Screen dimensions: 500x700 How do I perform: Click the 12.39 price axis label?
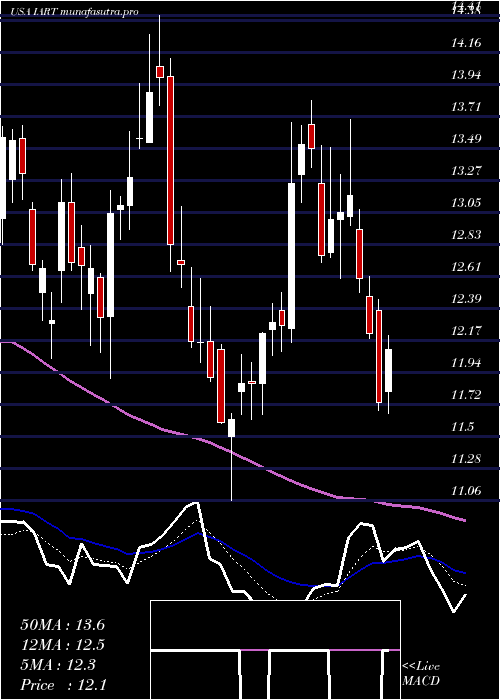pos(466,299)
